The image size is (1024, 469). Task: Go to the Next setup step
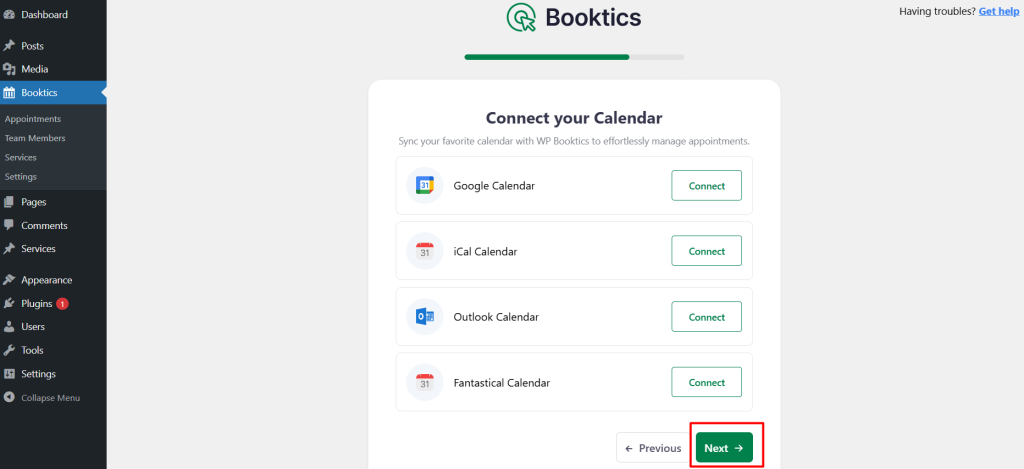tap(724, 448)
